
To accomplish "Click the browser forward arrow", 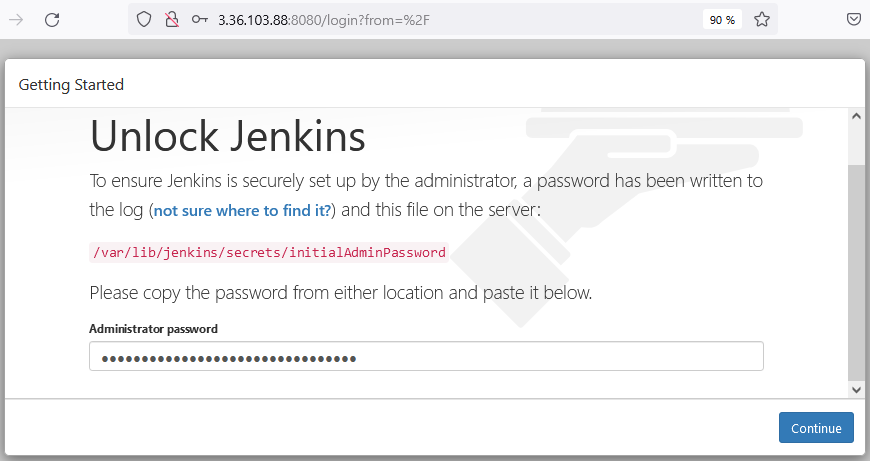I will tap(16, 20).
